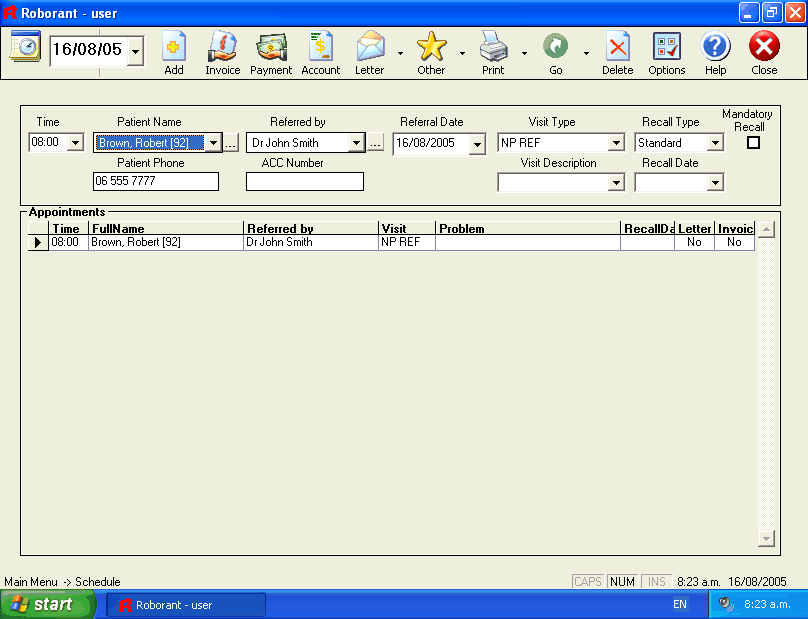Open the Options settings

[x=667, y=47]
